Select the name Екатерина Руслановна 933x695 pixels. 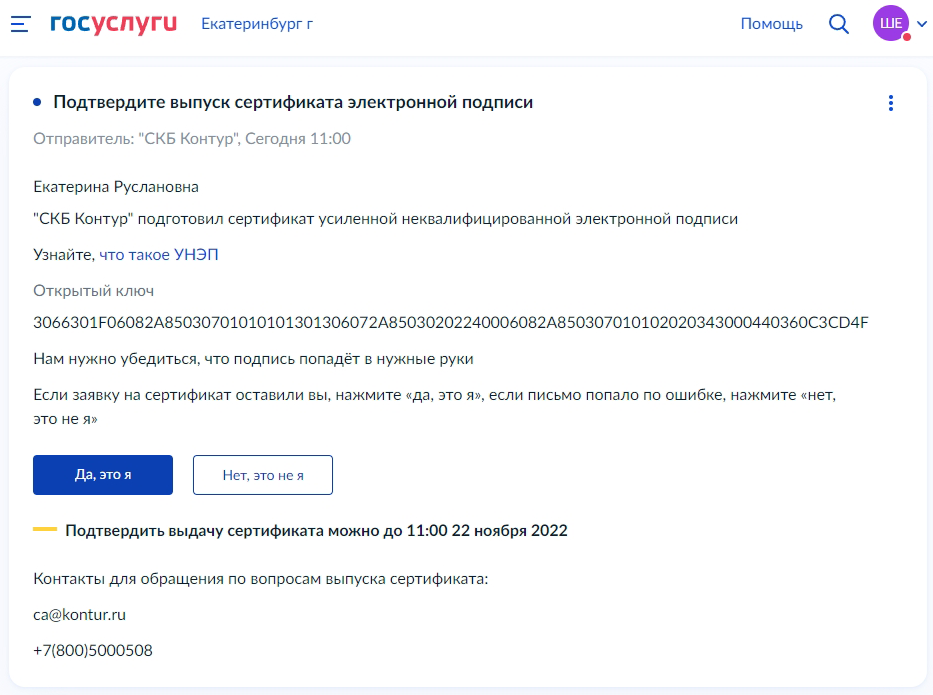116,187
